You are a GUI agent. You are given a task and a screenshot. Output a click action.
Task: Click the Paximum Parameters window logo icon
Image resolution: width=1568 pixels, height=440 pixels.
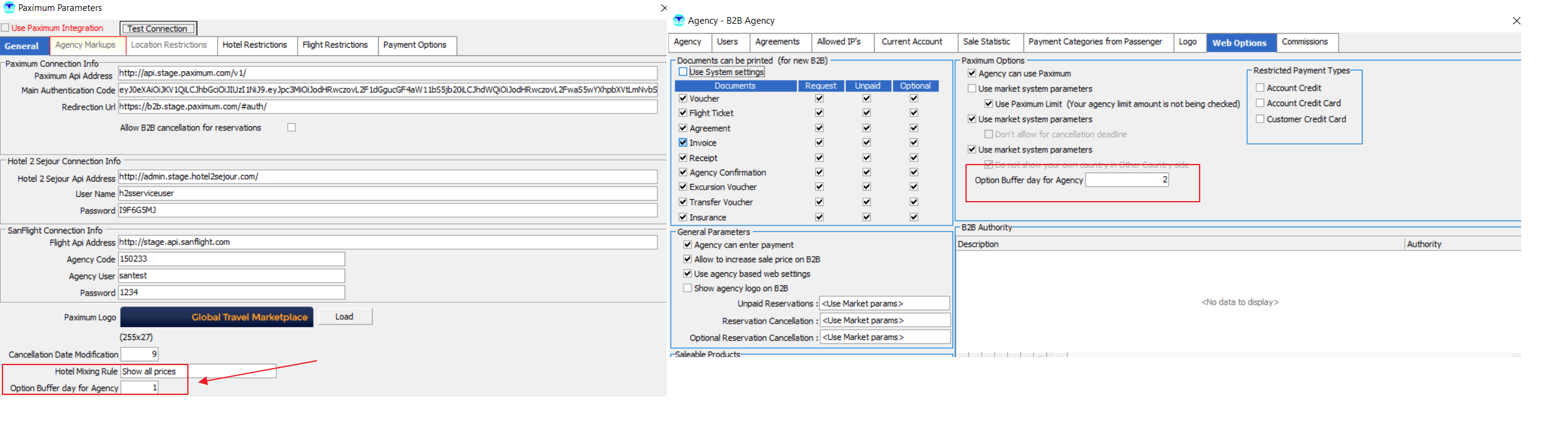click(9, 8)
